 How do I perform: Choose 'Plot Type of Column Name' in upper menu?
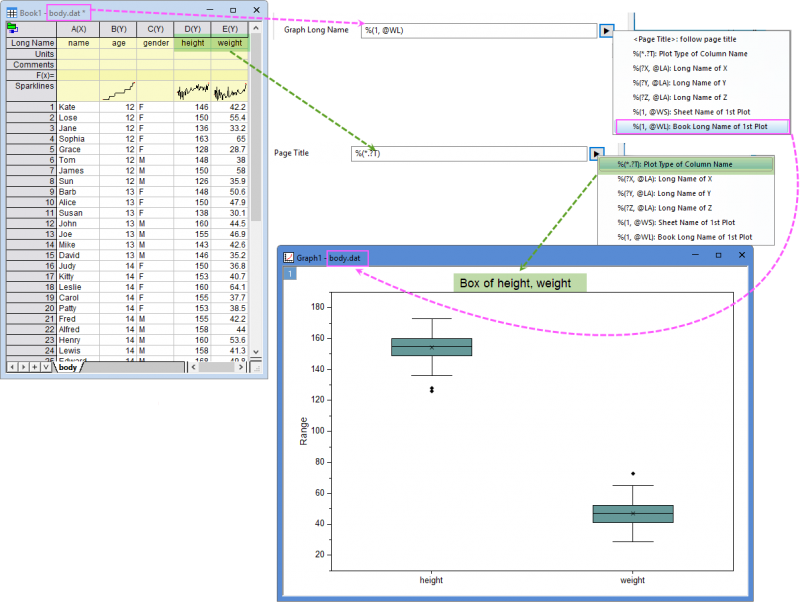pyautogui.click(x=690, y=54)
